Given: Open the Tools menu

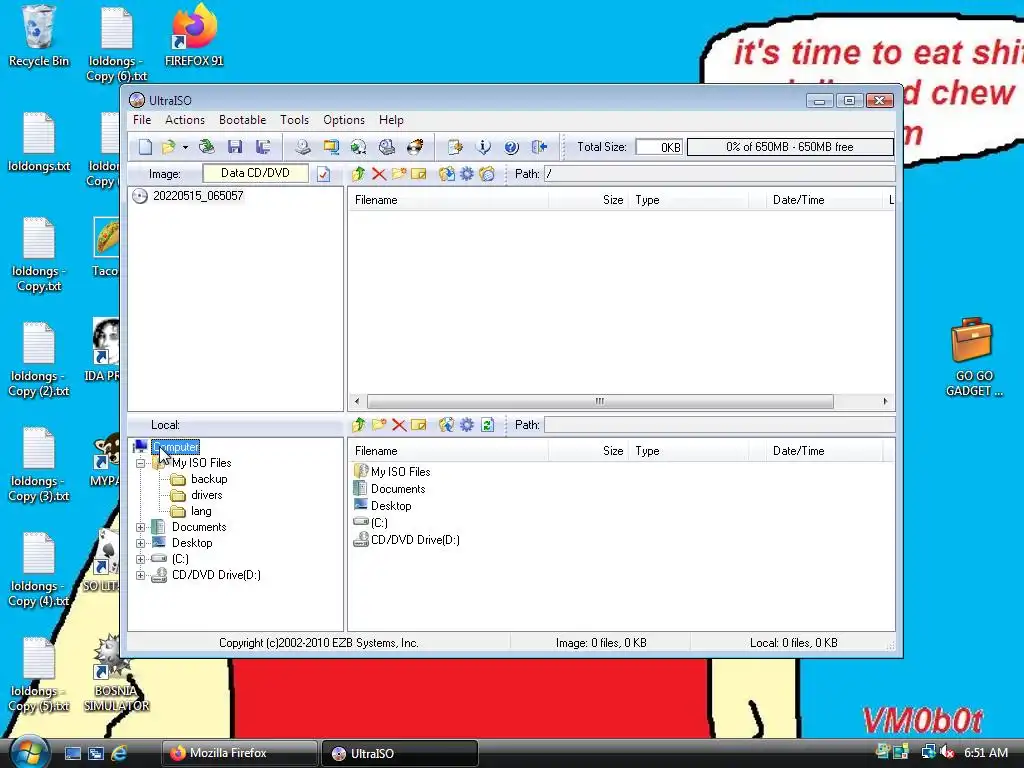Looking at the screenshot, I should point(295,120).
